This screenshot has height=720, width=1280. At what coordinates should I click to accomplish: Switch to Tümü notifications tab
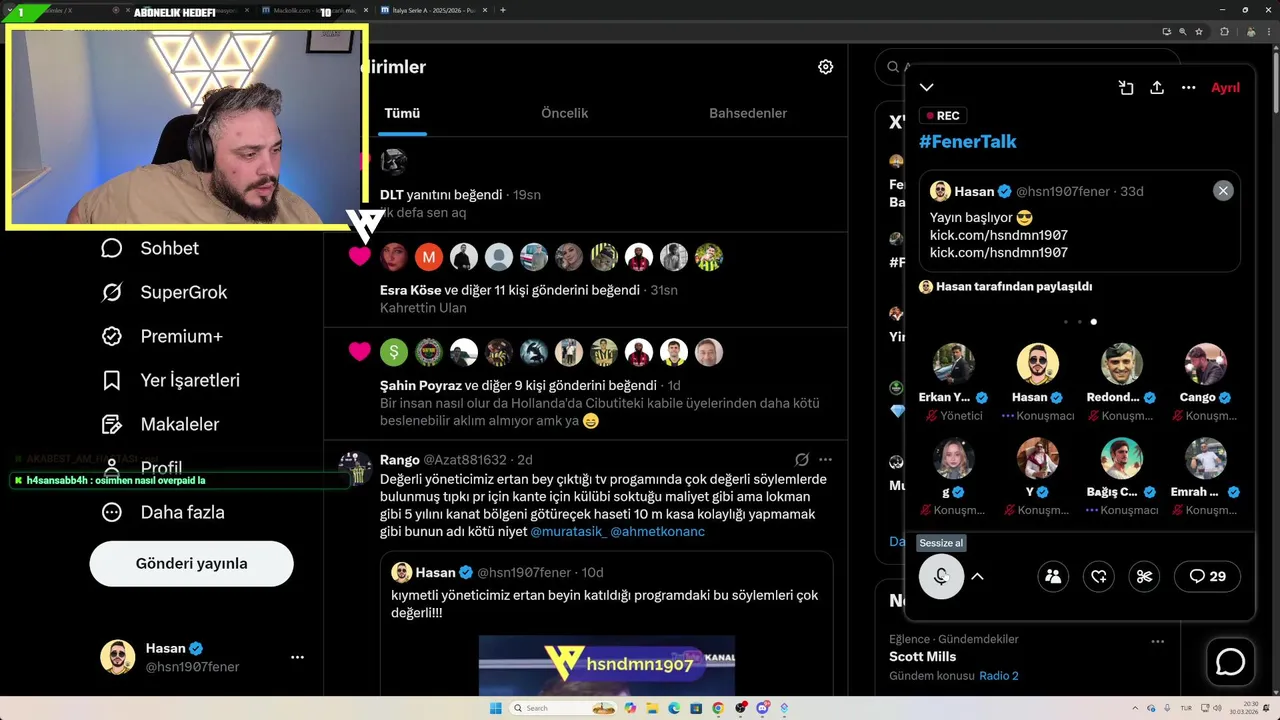click(402, 114)
